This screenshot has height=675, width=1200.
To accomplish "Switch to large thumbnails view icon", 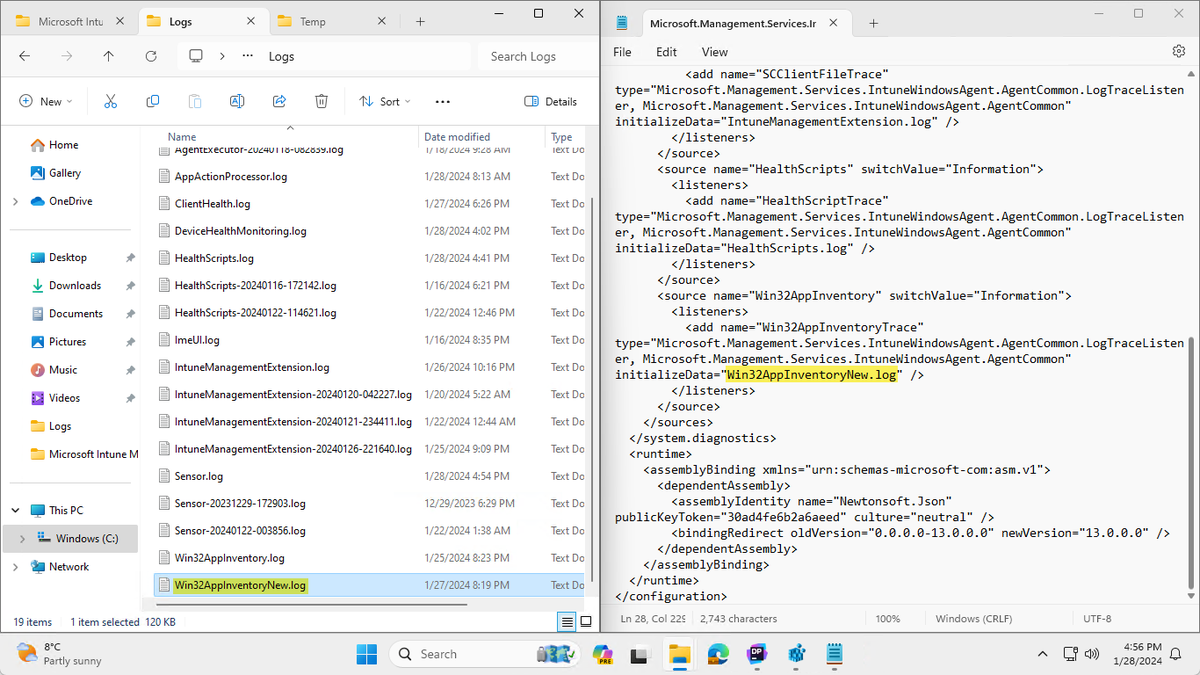I will pos(584,622).
